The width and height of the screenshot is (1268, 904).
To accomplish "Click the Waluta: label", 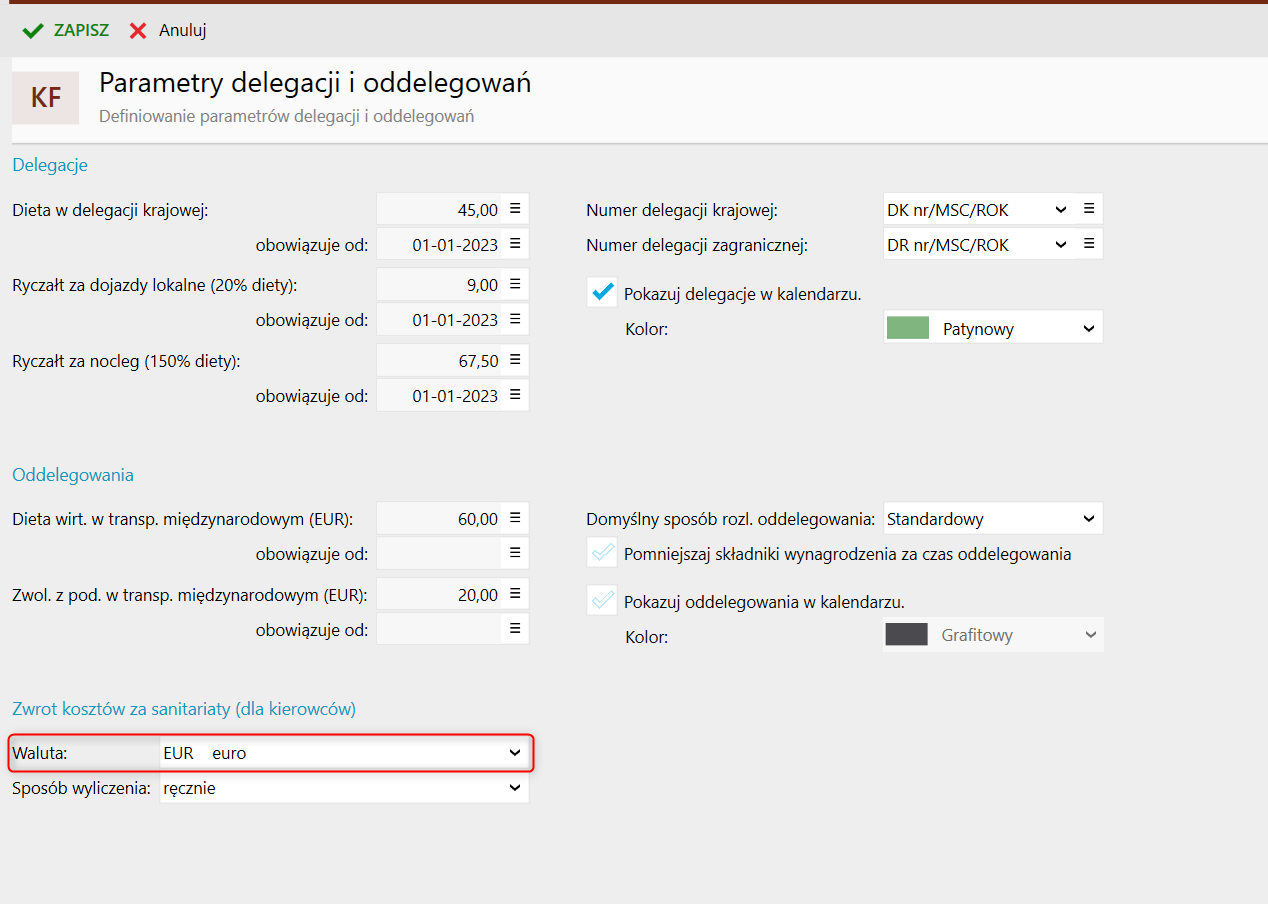I will 40,753.
